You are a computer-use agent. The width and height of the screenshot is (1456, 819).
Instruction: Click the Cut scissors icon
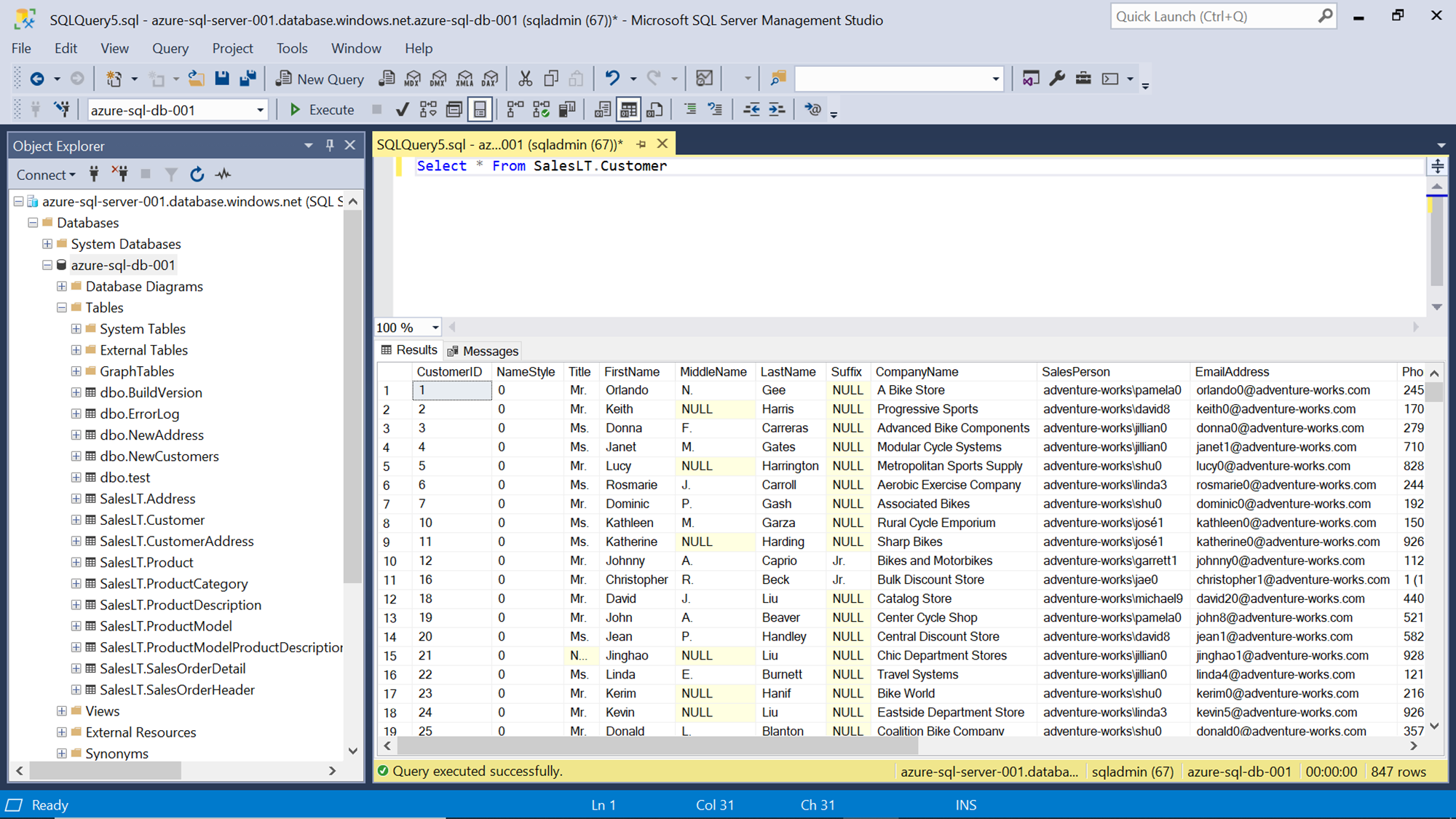pyautogui.click(x=524, y=79)
